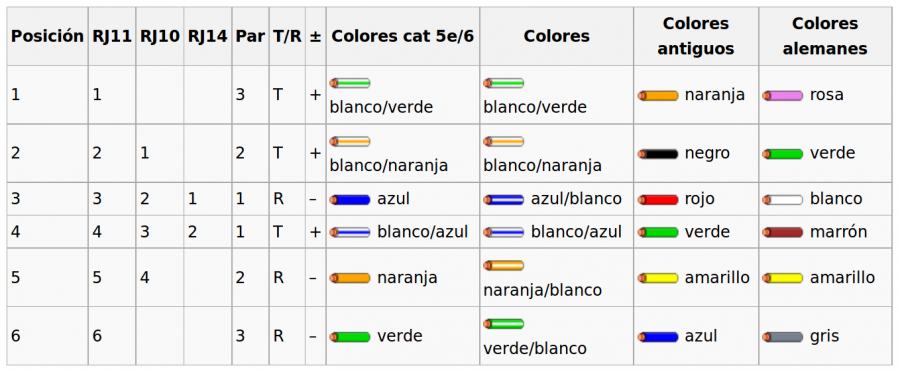Click the Posición column header
The image size is (900, 372).
point(48,36)
